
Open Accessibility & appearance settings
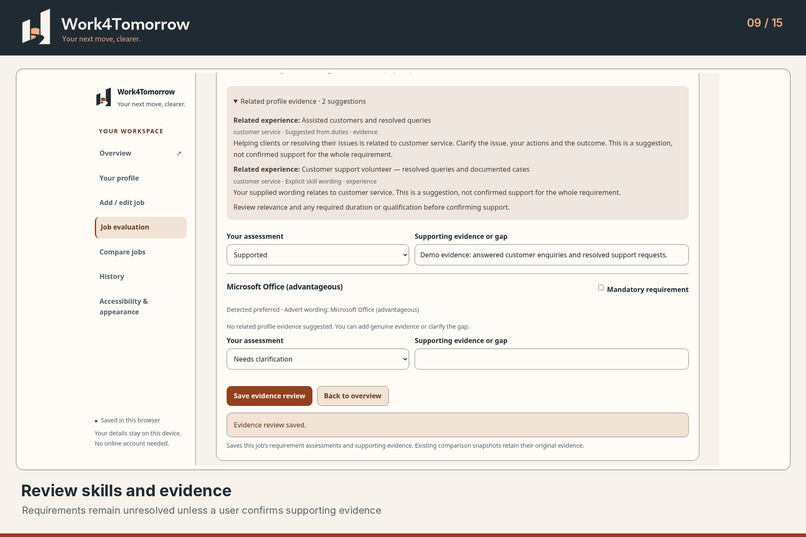coord(140,306)
